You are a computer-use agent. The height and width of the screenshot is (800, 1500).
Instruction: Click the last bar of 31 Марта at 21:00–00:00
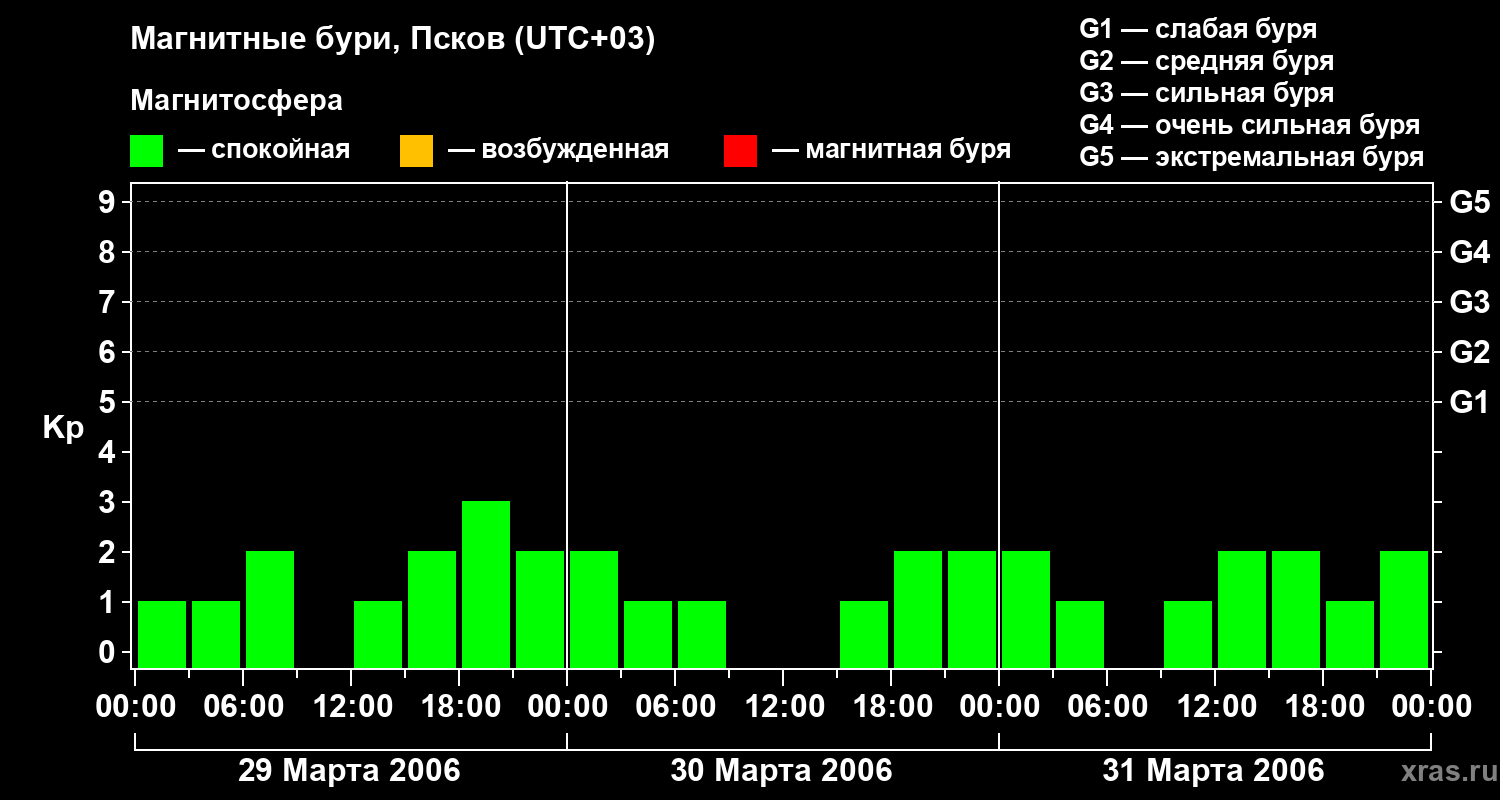coord(1404,609)
